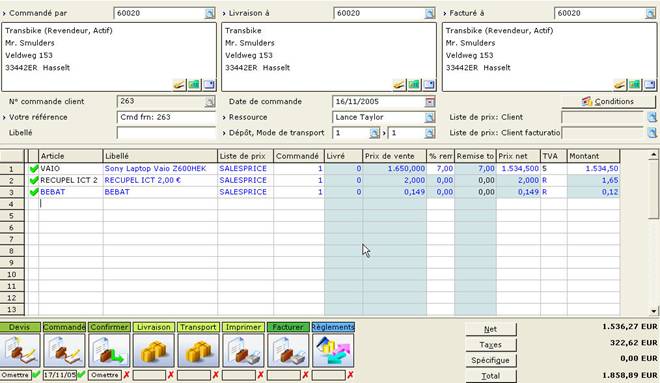Click green icon in Commandé par address box
Image resolution: width=660 pixels, height=383 pixels.
pyautogui.click(x=194, y=85)
